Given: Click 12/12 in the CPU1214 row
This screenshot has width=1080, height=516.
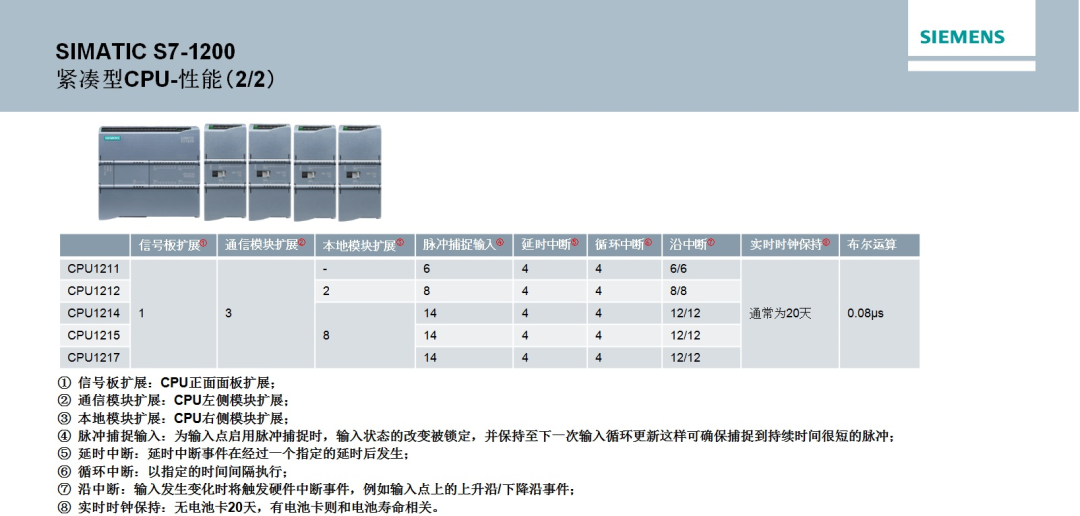Looking at the screenshot, I should 685,313.
